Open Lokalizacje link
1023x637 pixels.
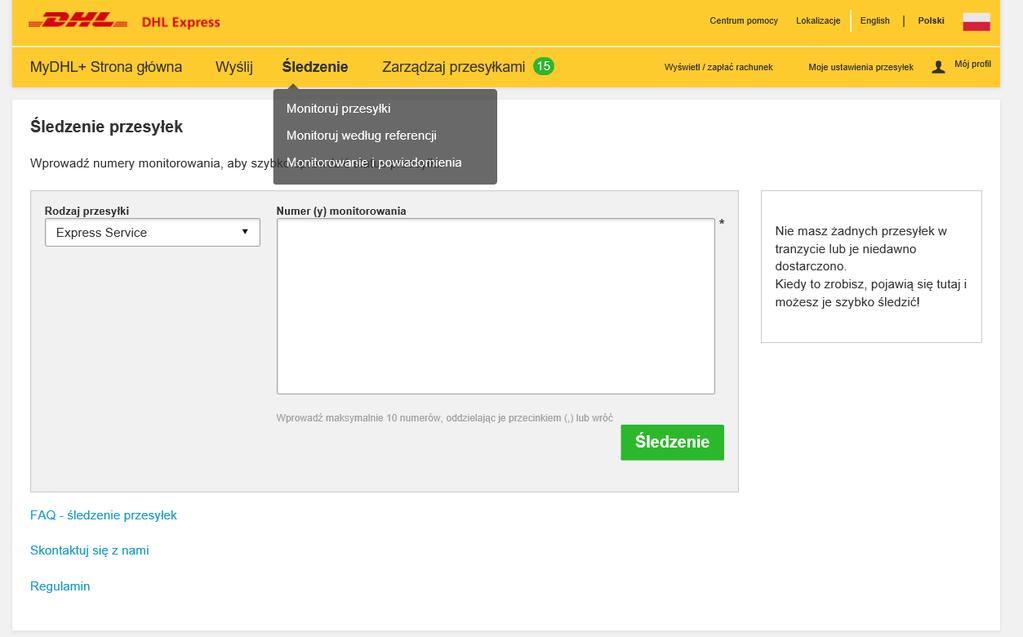pyautogui.click(x=818, y=21)
